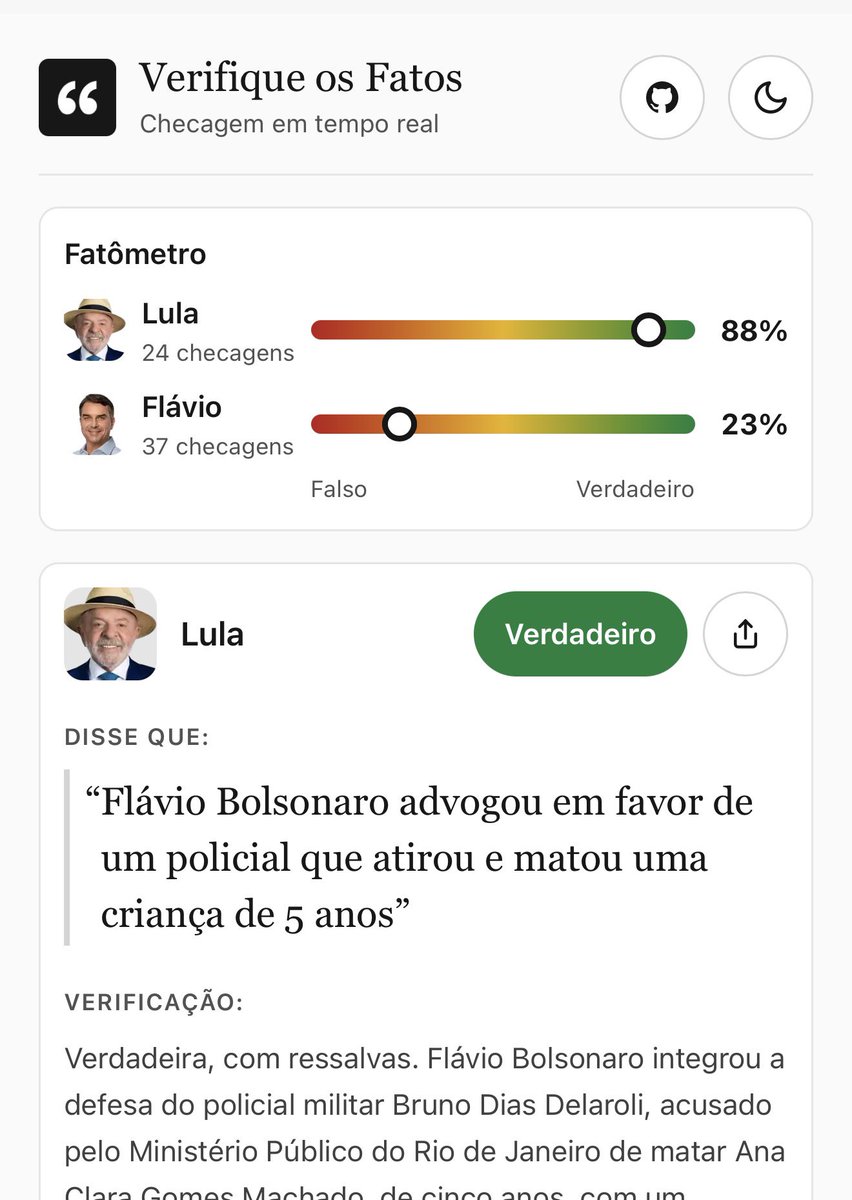Click Lula's large portrait in the card

[x=110, y=634]
